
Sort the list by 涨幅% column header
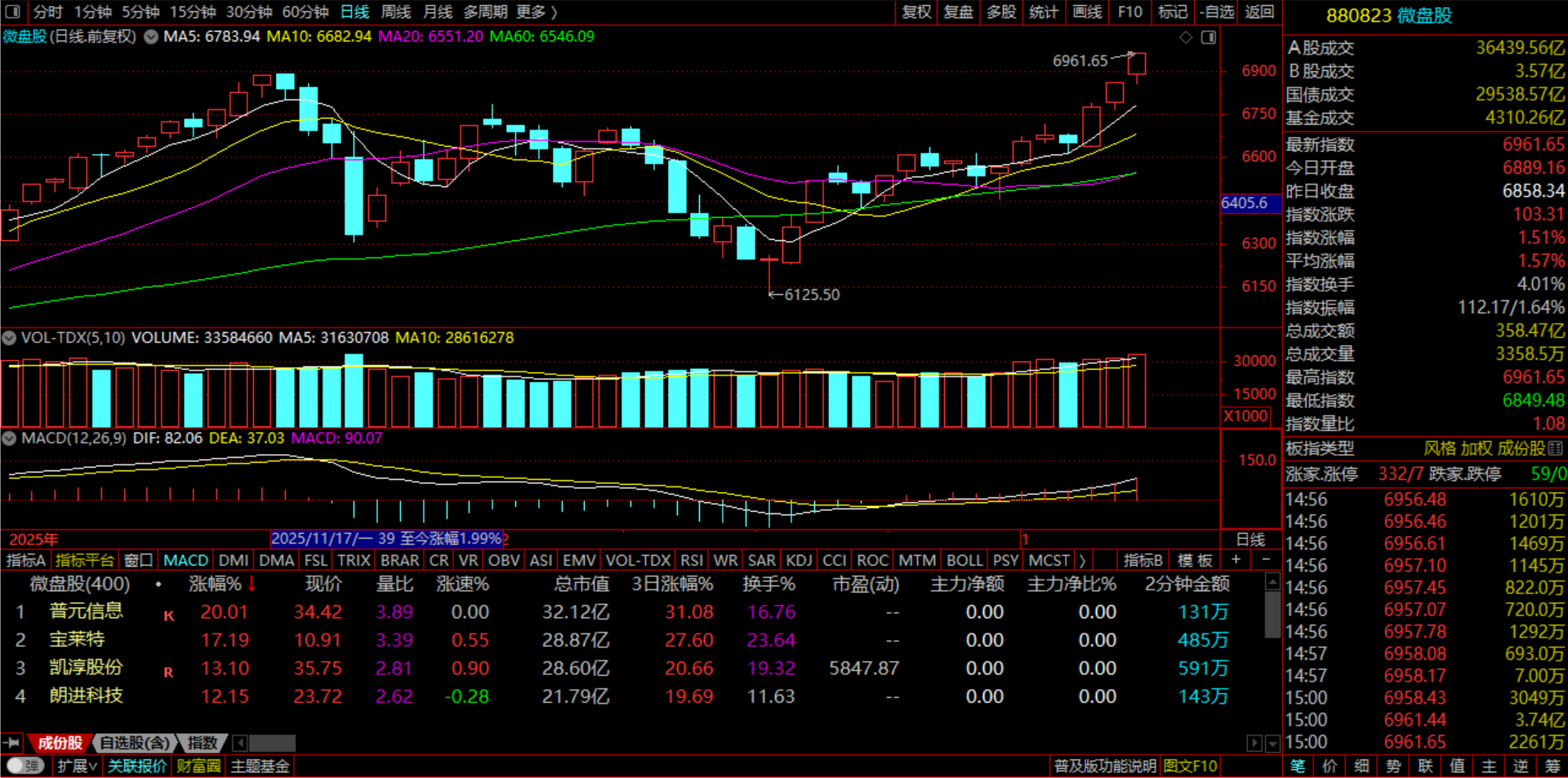[216, 584]
